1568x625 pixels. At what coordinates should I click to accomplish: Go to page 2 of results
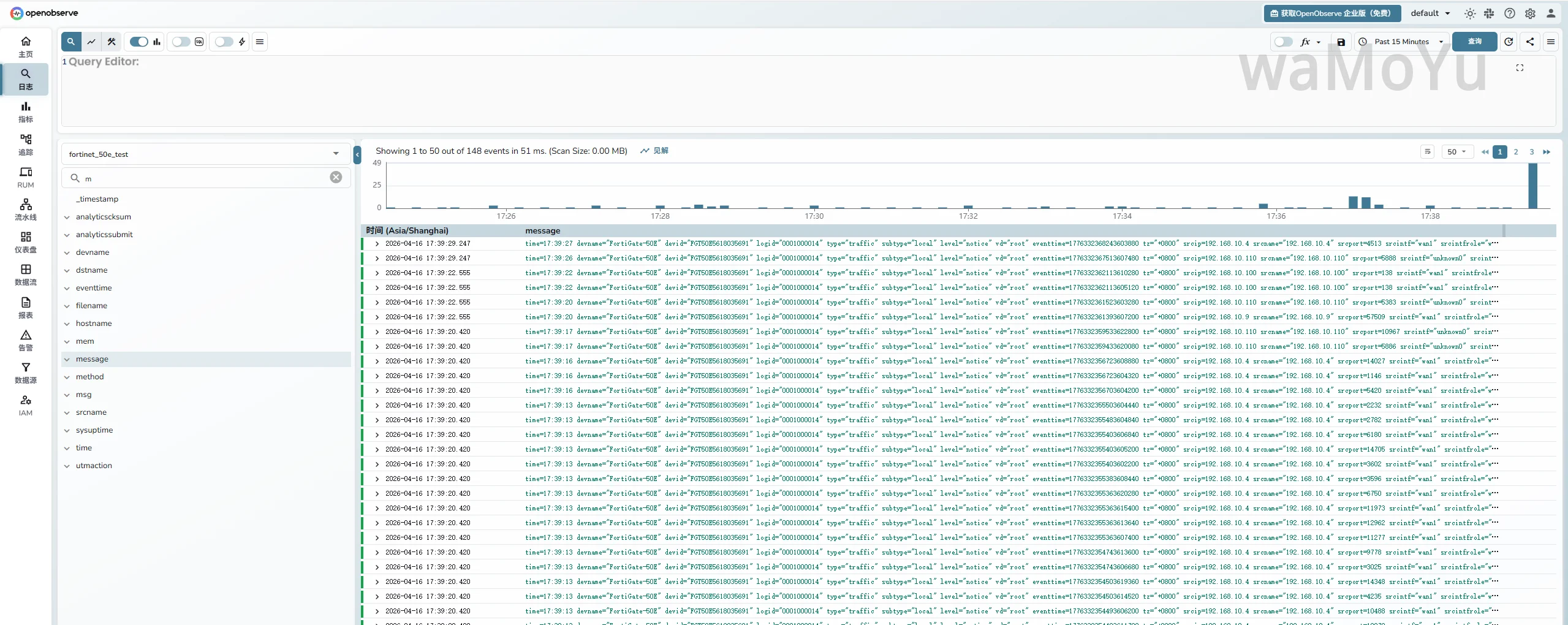pyautogui.click(x=1516, y=152)
